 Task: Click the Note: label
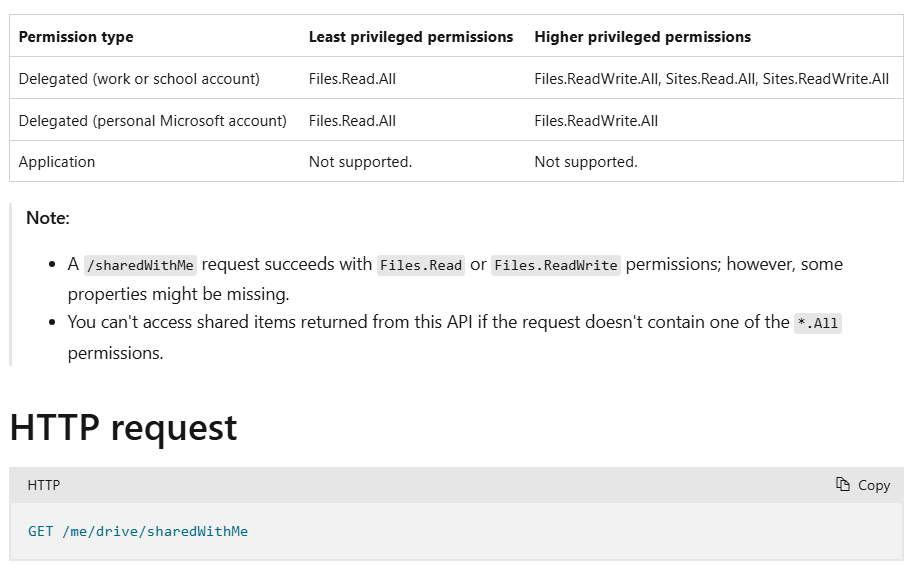[x=48, y=218]
